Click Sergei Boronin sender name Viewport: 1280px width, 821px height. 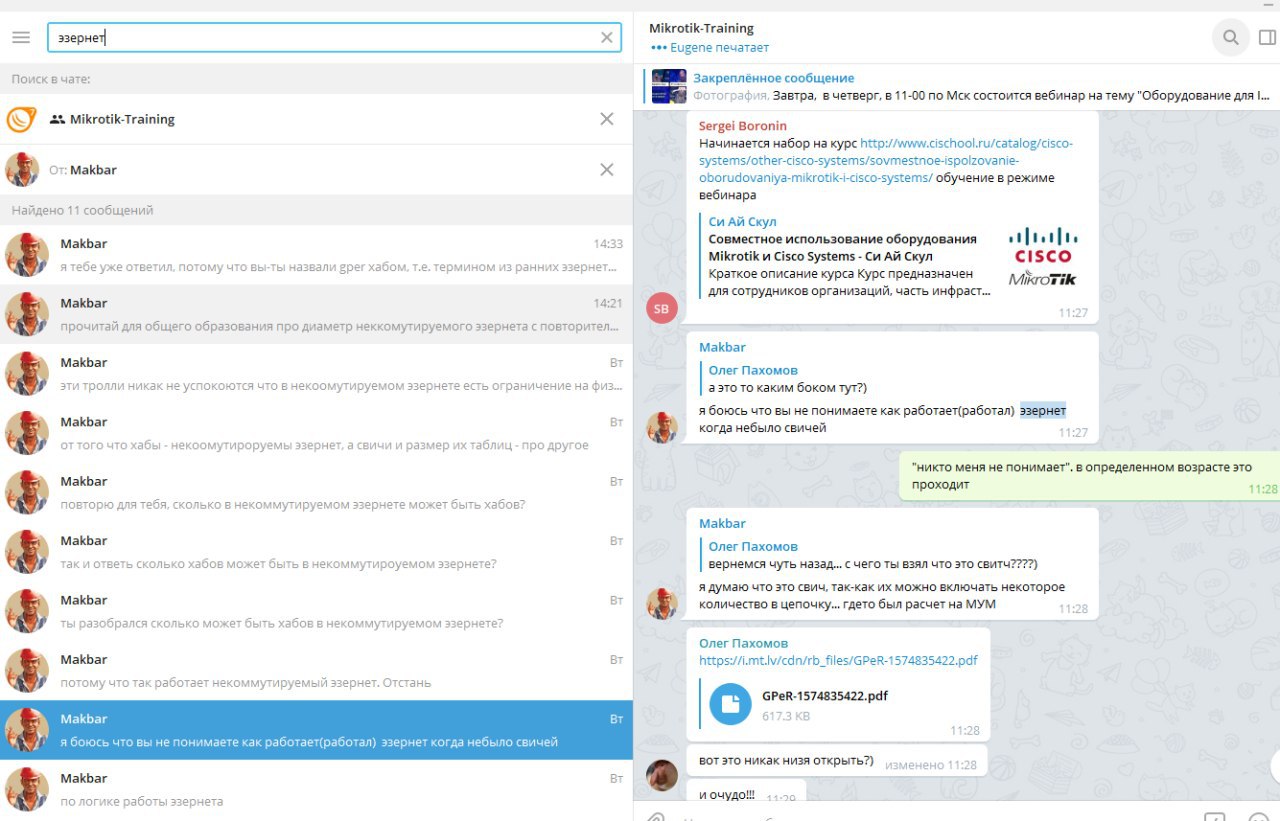coord(743,126)
